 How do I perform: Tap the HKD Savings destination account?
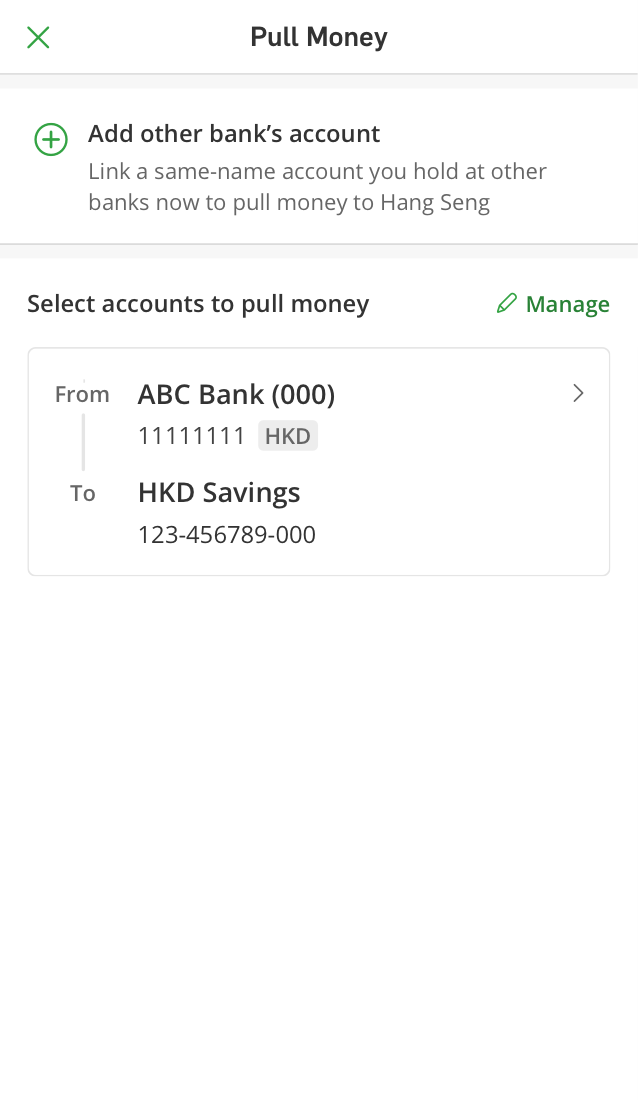point(219,493)
